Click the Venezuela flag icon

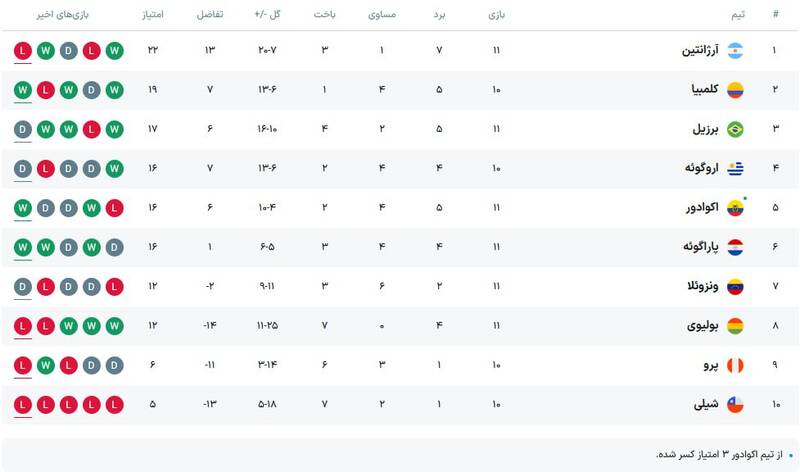[x=735, y=286]
